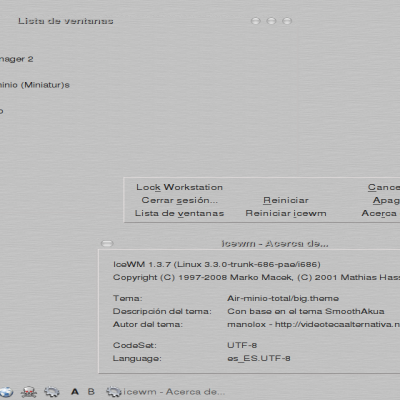The width and height of the screenshot is (400, 400).
Task: Choose Reiniciar icewm
Action: [x=286, y=213]
